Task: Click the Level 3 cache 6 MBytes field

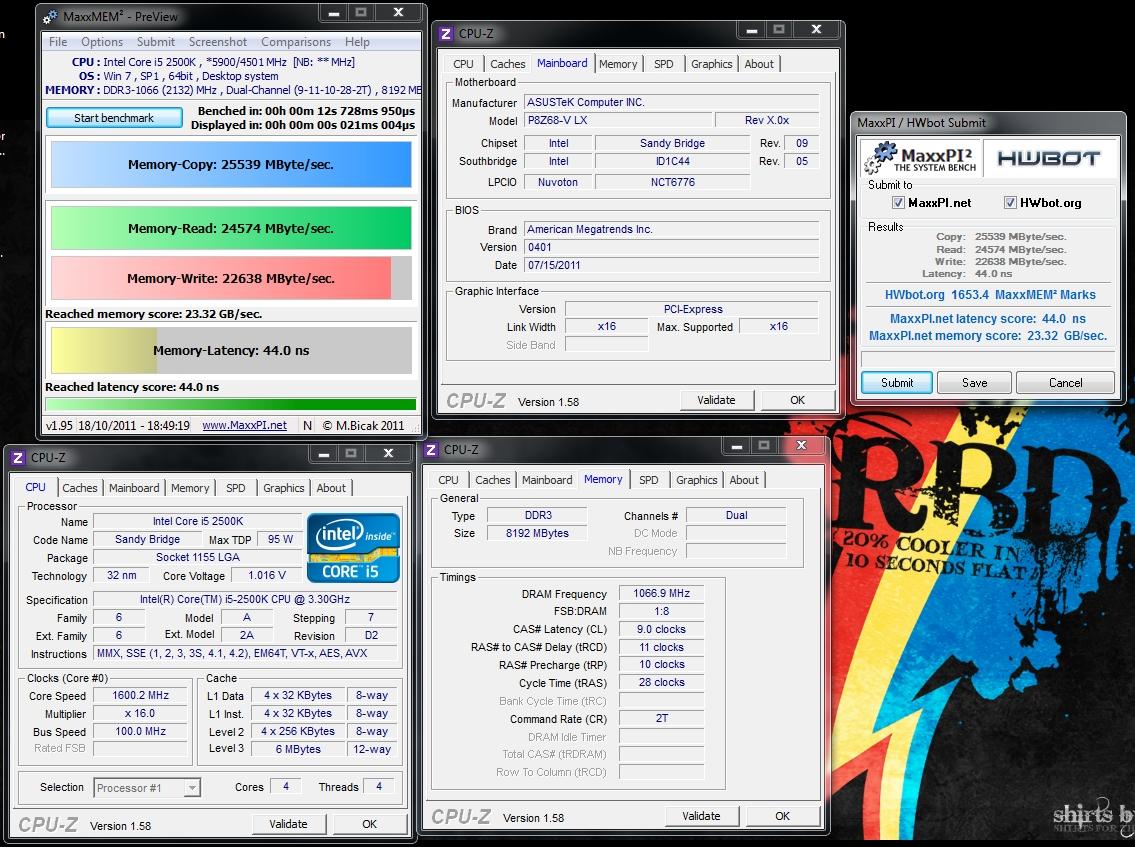Action: [298, 749]
